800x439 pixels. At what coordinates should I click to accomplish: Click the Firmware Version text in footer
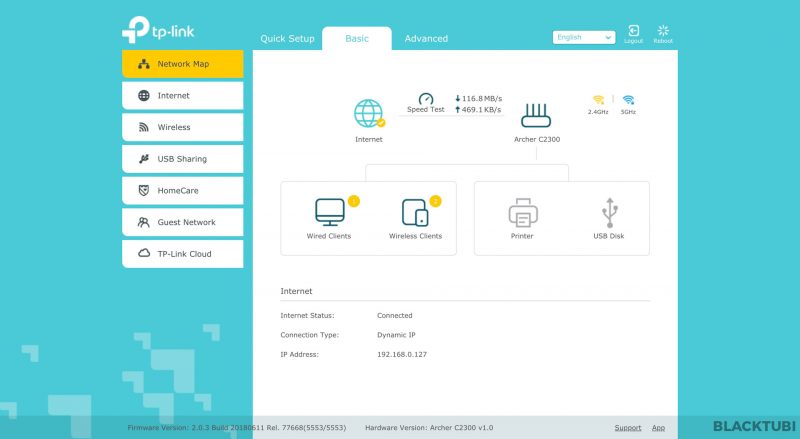tap(237, 428)
